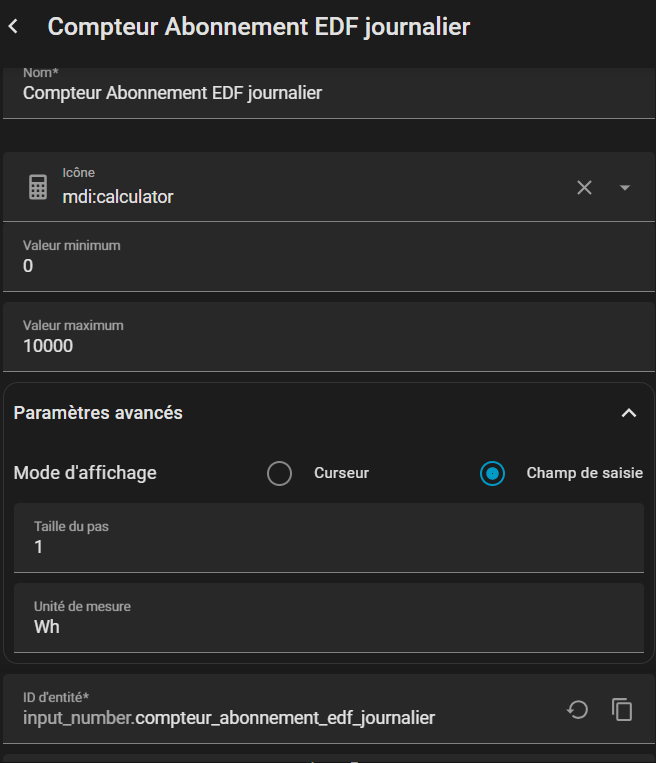The height and width of the screenshot is (763, 656).
Task: Go back using the header arrow
Action: point(14,27)
